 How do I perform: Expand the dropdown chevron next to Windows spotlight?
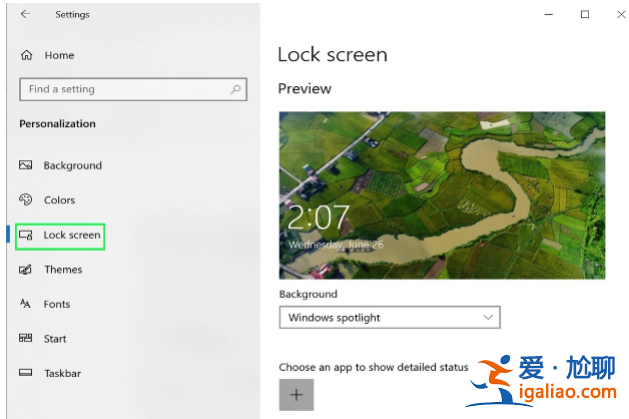tap(488, 318)
